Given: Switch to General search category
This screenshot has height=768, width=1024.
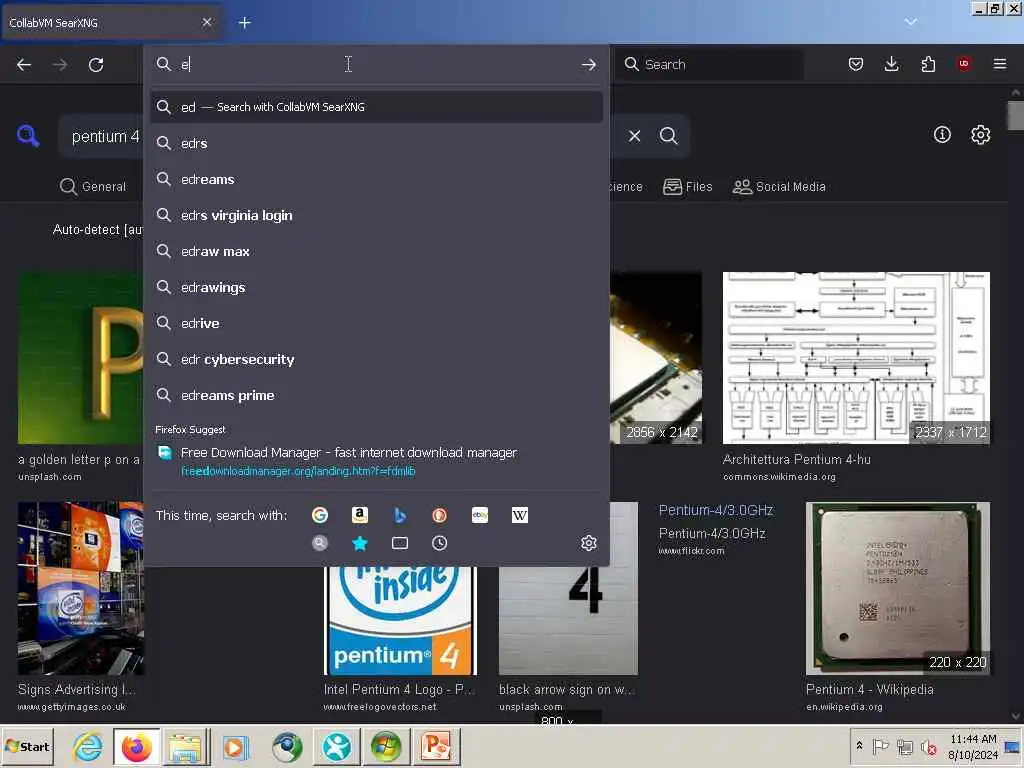Looking at the screenshot, I should pyautogui.click(x=93, y=187).
